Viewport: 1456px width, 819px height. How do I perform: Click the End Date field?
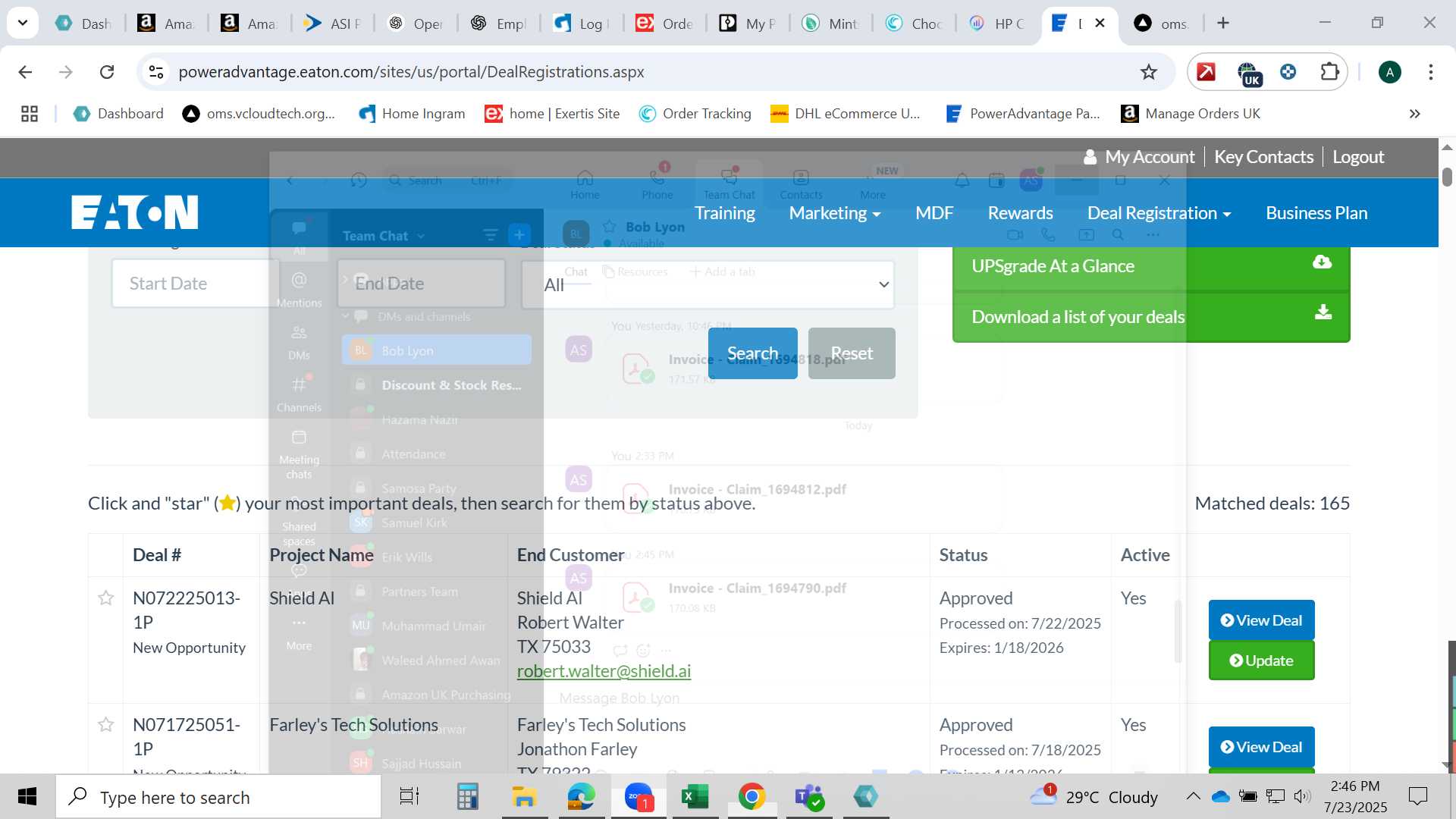(422, 284)
